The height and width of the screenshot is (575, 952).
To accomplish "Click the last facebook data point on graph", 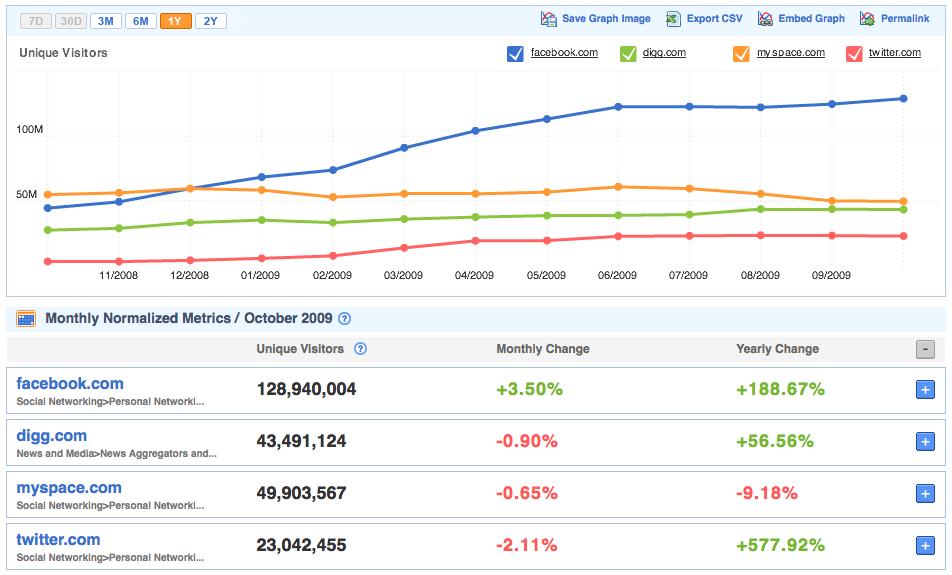I will (903, 98).
